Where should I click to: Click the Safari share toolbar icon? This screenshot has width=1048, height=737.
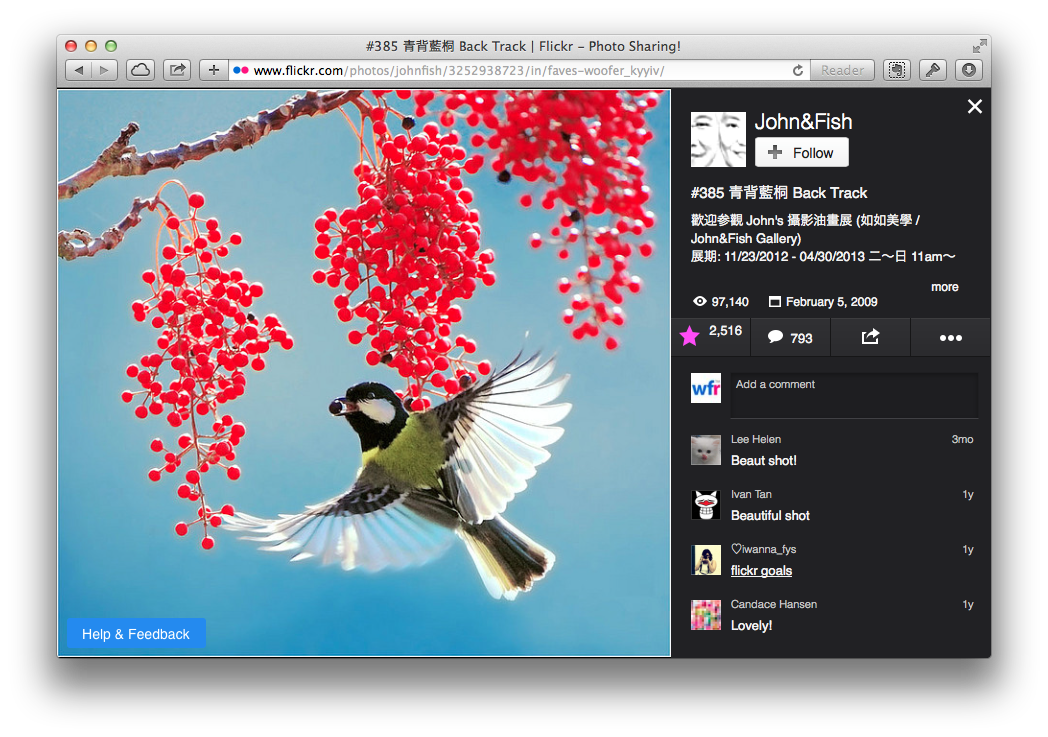(x=177, y=70)
